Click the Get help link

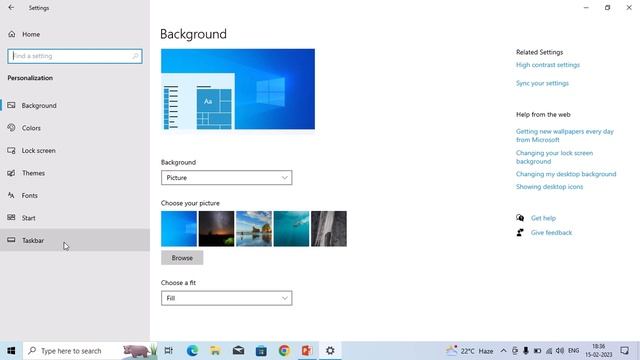543,218
